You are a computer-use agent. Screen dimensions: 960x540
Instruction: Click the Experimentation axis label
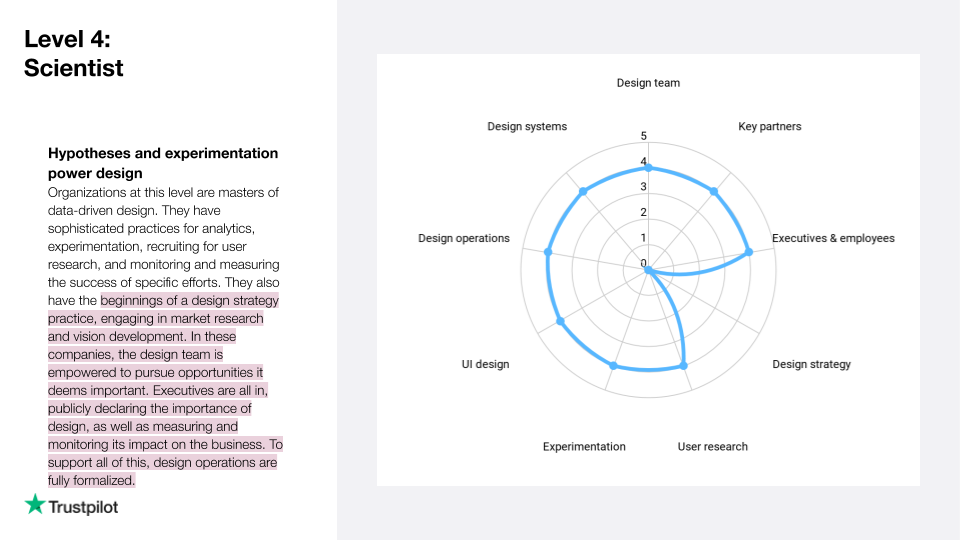coord(584,447)
